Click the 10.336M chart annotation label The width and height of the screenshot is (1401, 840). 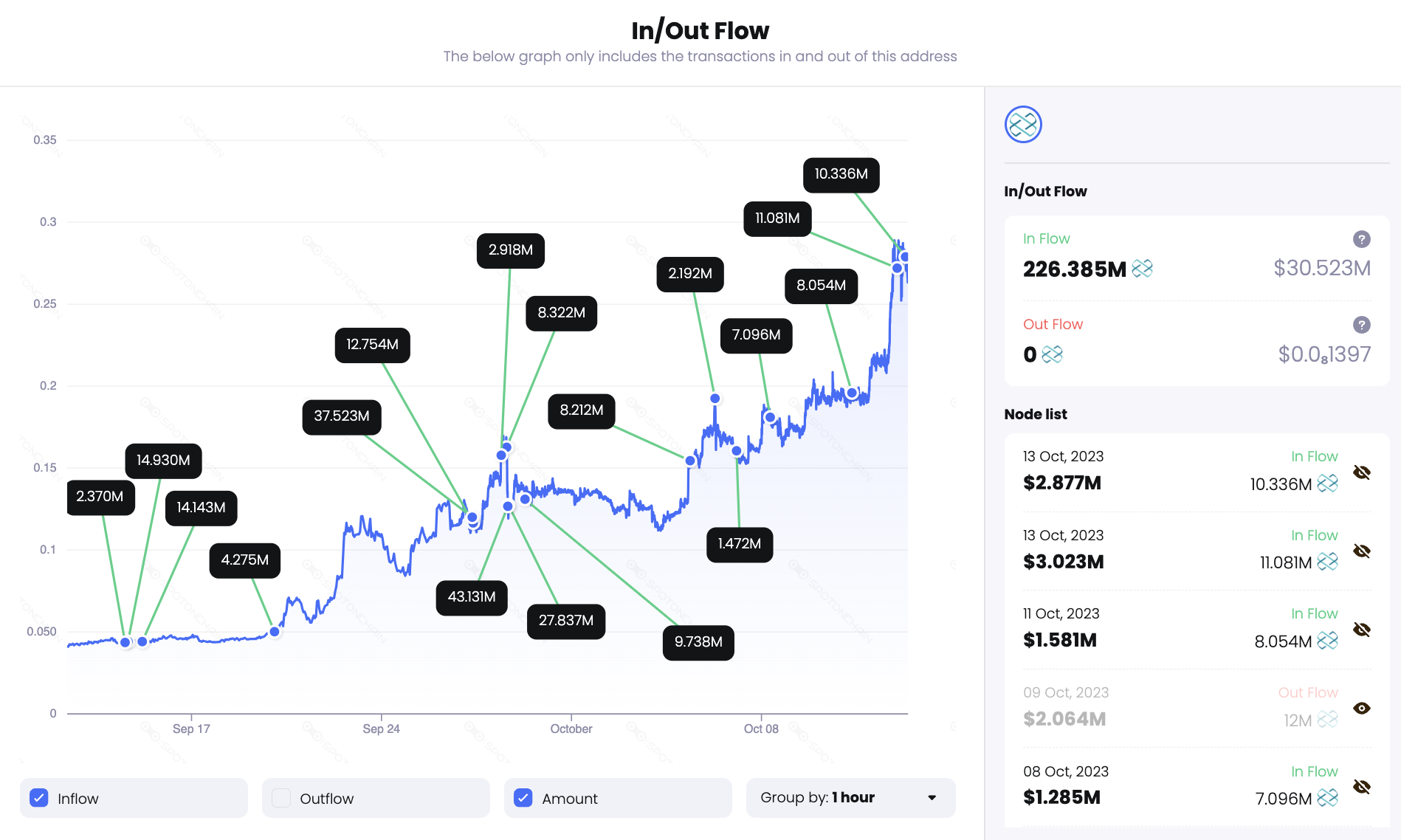point(841,174)
